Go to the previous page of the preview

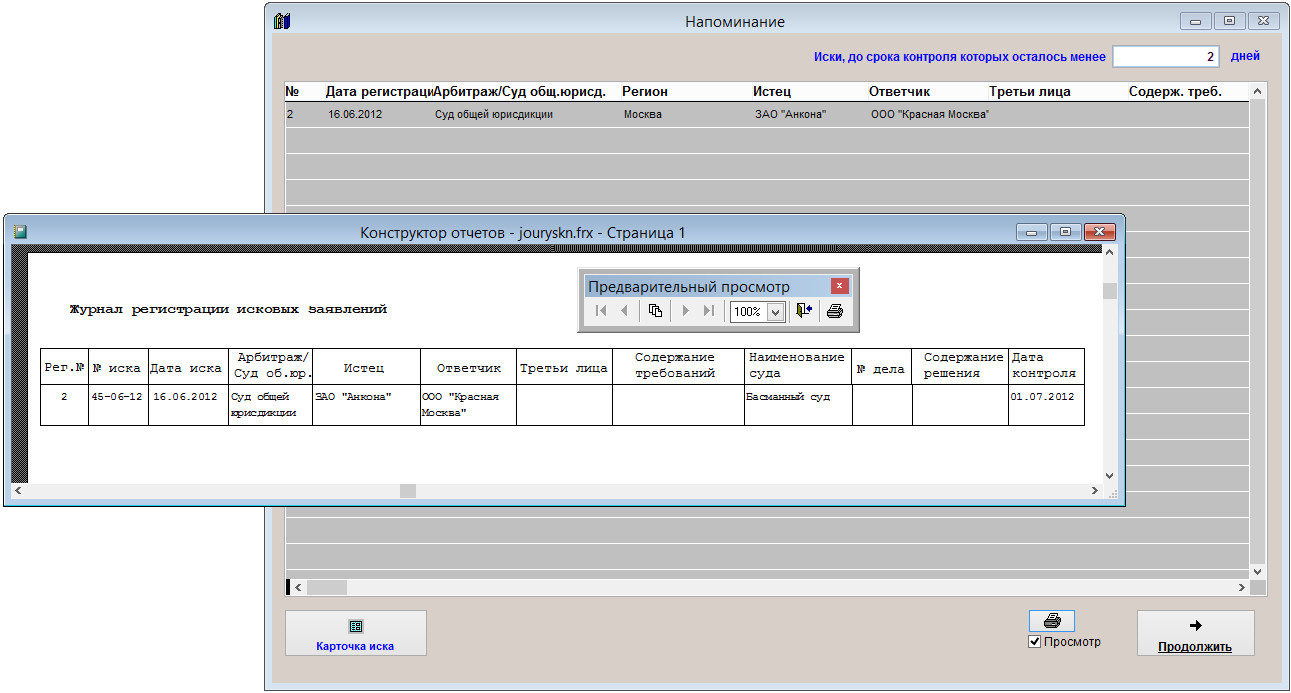coord(624,311)
